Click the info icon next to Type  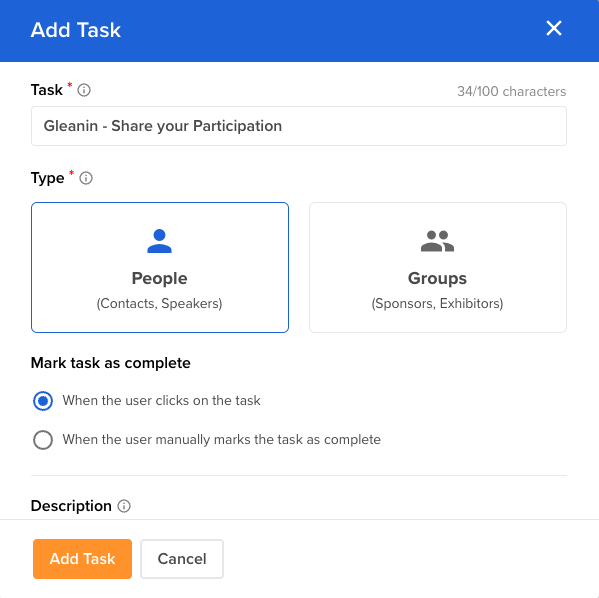click(86, 178)
